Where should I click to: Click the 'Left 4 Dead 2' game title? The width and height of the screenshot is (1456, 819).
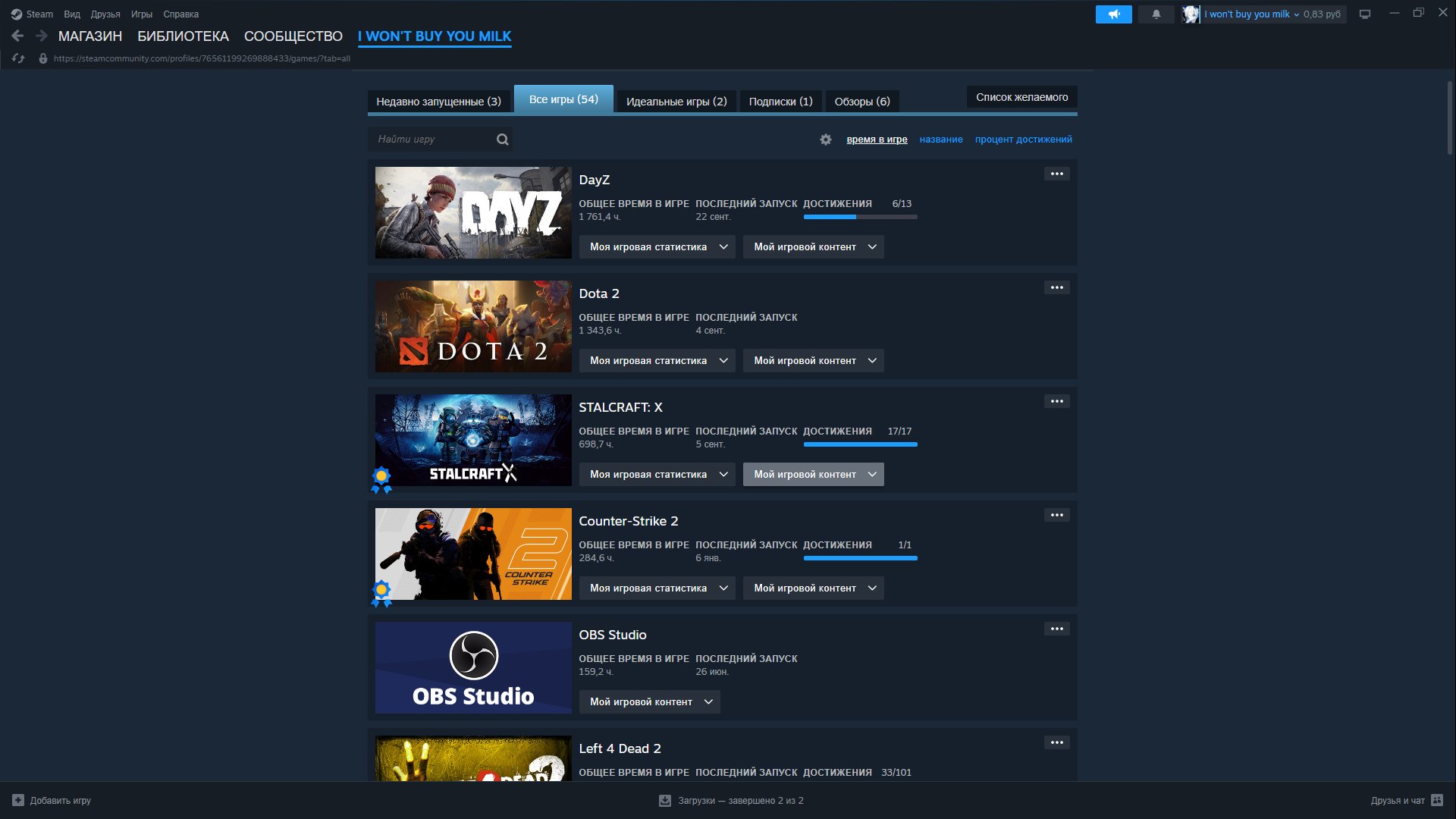[x=620, y=748]
